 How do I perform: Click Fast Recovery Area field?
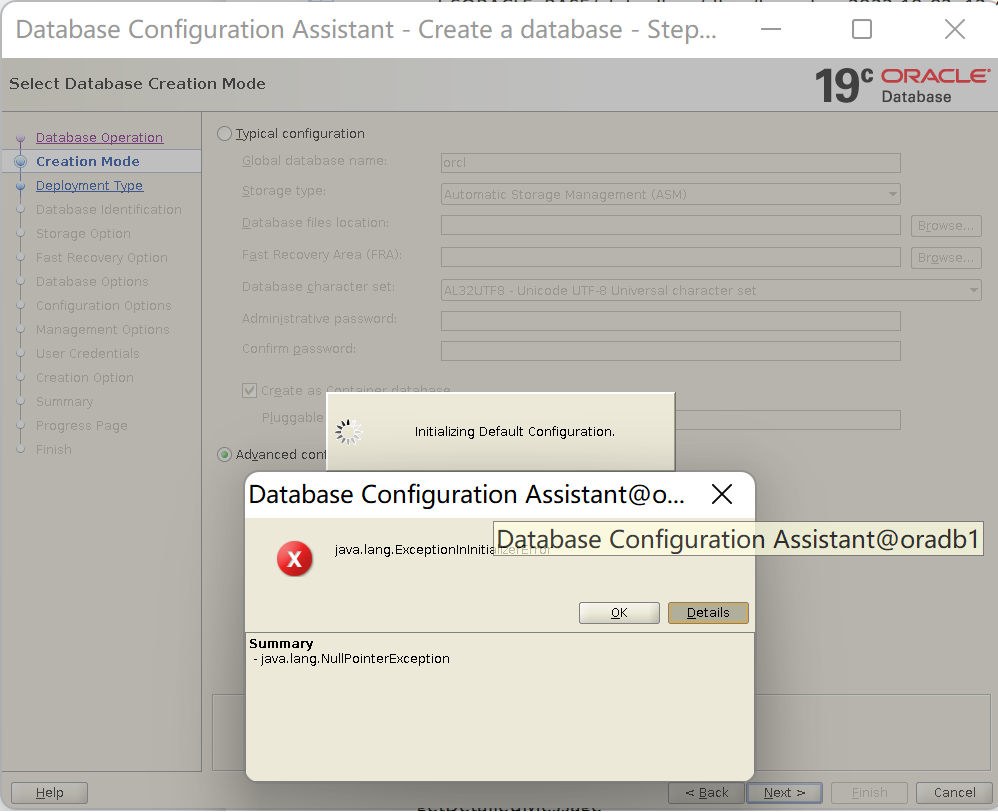click(670, 257)
